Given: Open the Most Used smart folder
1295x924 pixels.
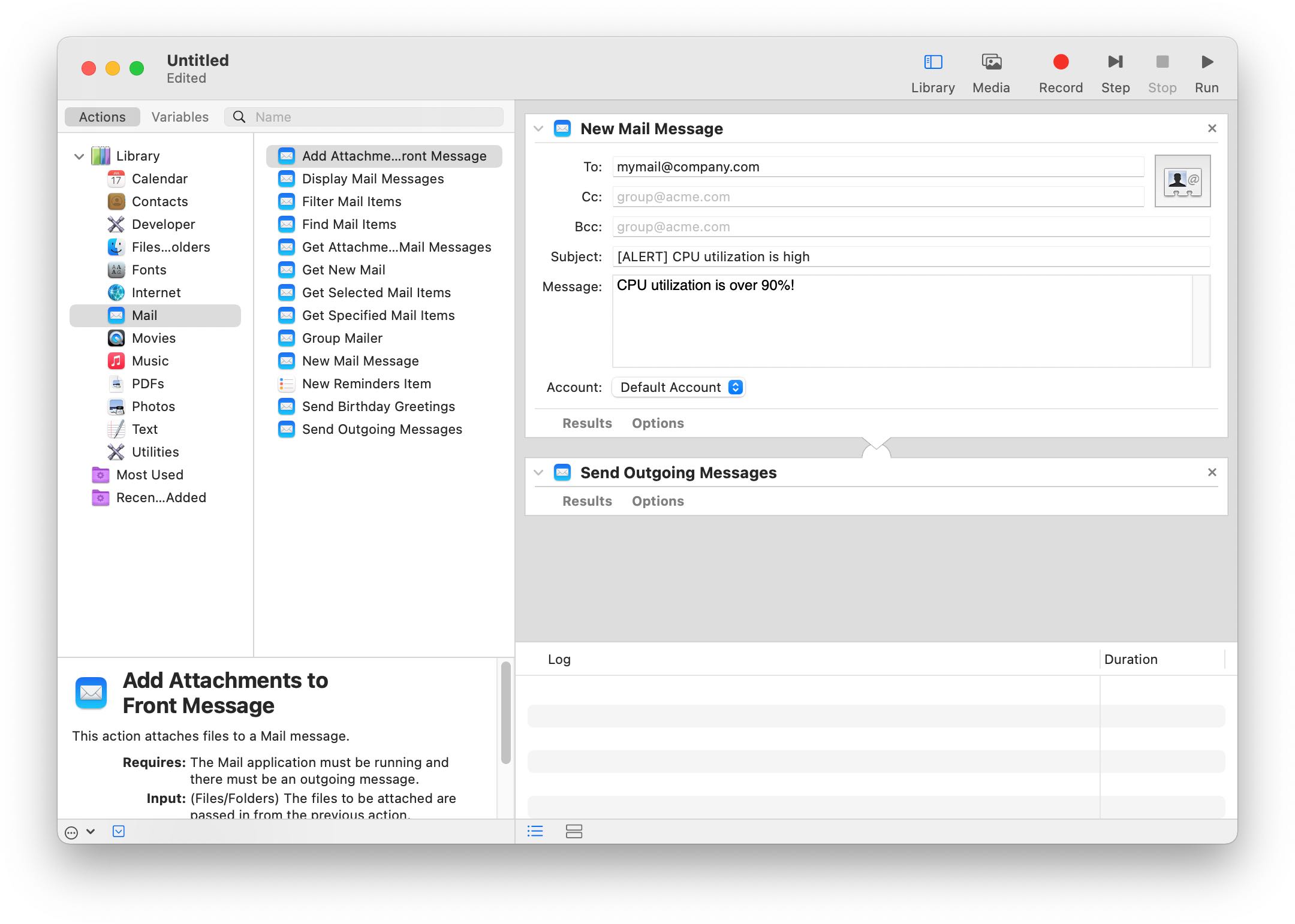Looking at the screenshot, I should 156,475.
